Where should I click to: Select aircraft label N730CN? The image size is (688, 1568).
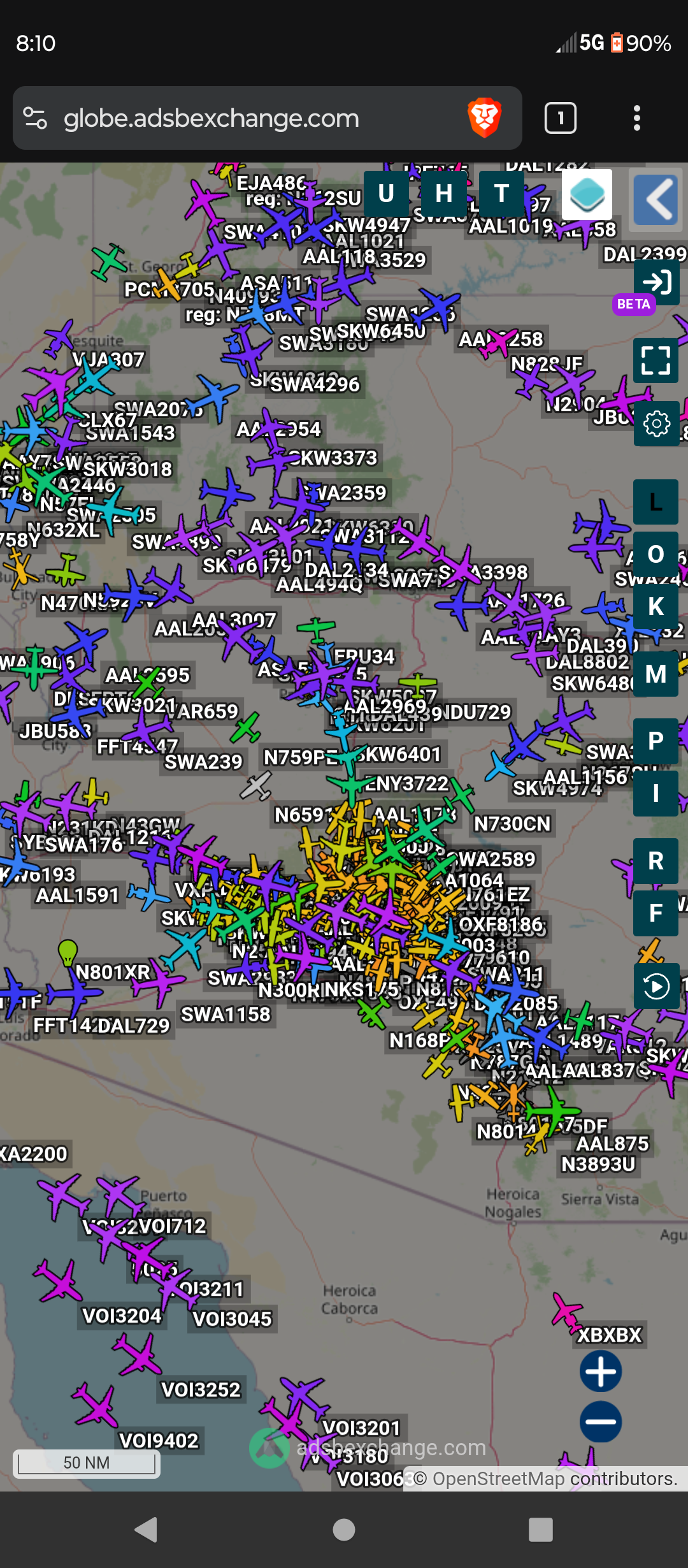pyautogui.click(x=512, y=824)
